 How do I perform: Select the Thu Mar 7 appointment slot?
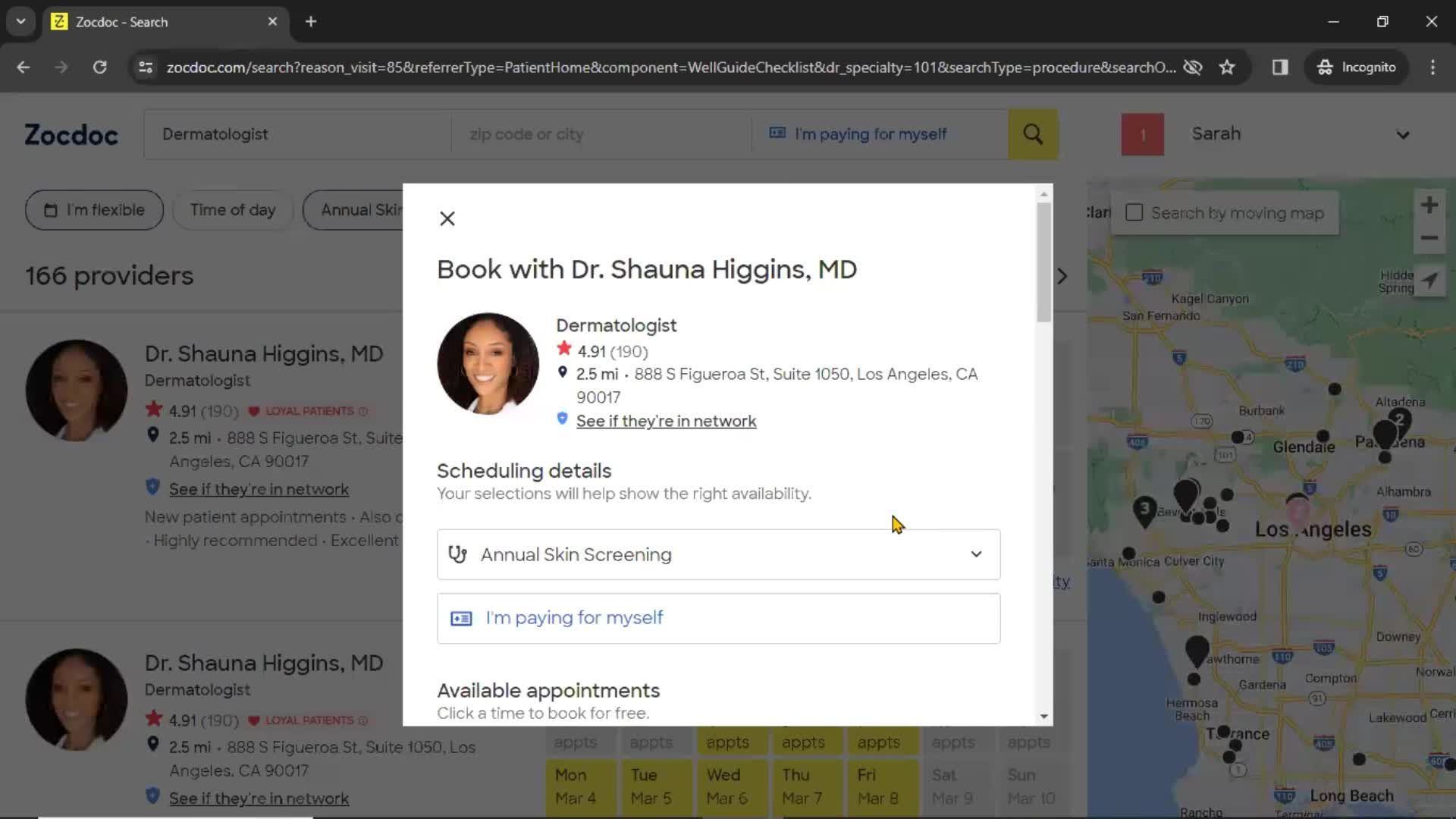click(x=808, y=786)
